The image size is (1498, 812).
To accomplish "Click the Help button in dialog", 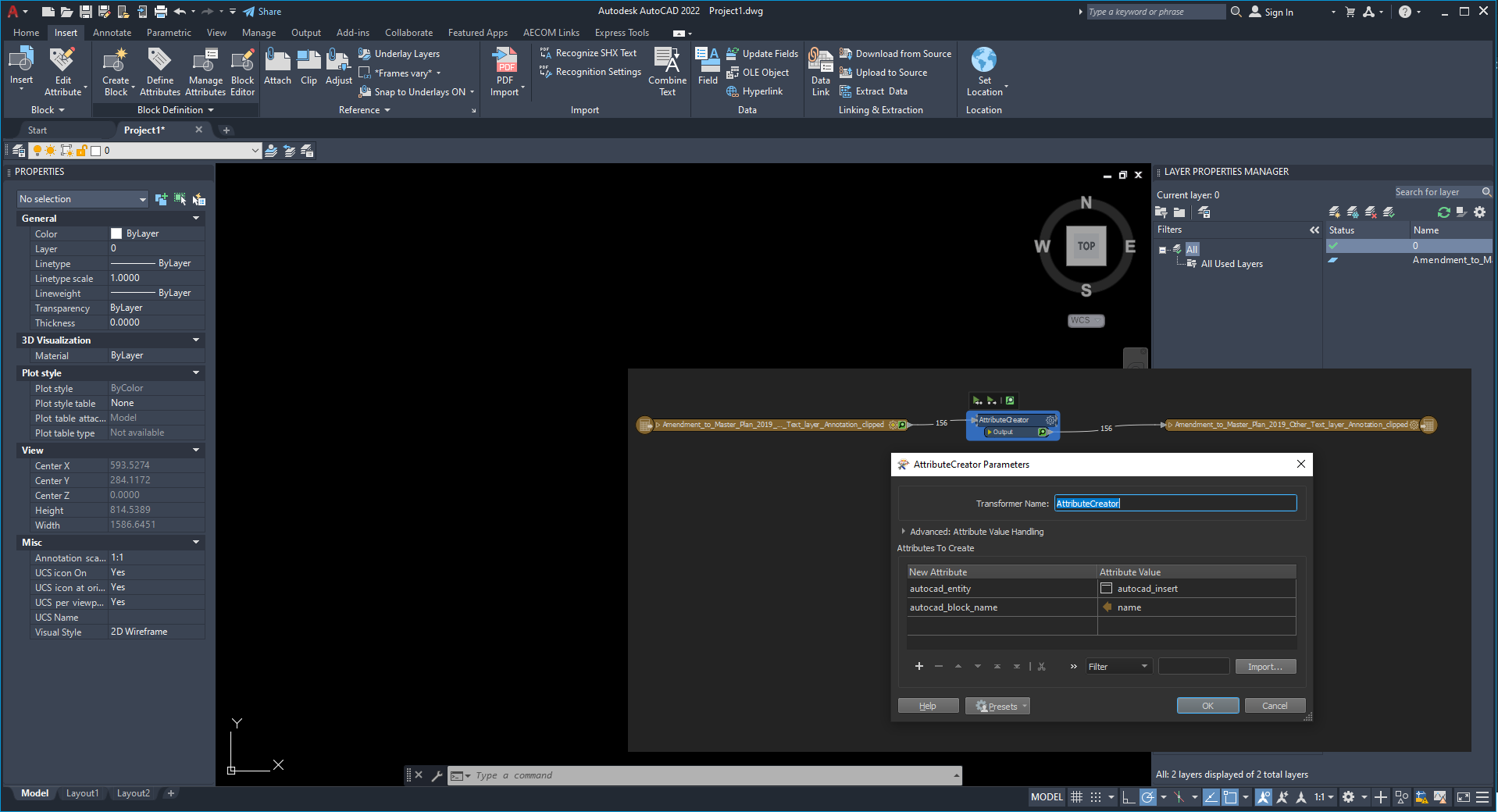I will point(928,706).
